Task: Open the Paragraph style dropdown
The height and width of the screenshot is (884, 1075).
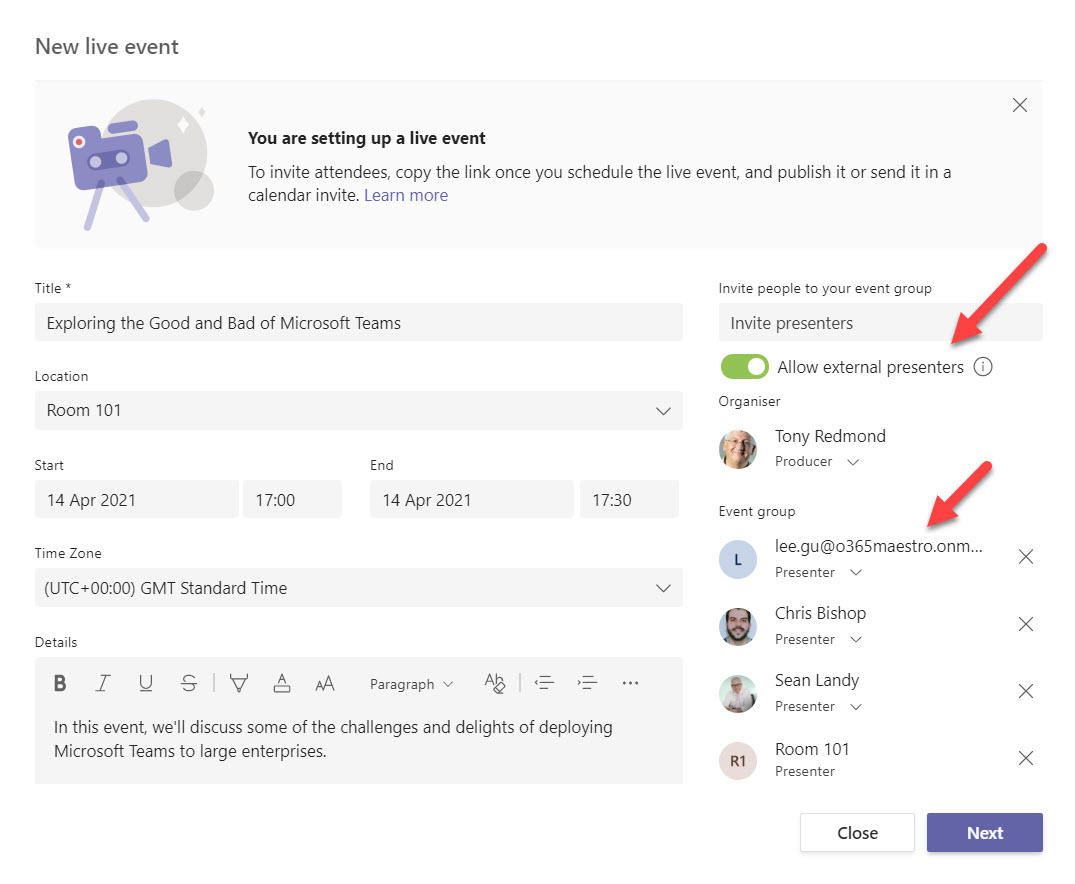Action: (411, 684)
